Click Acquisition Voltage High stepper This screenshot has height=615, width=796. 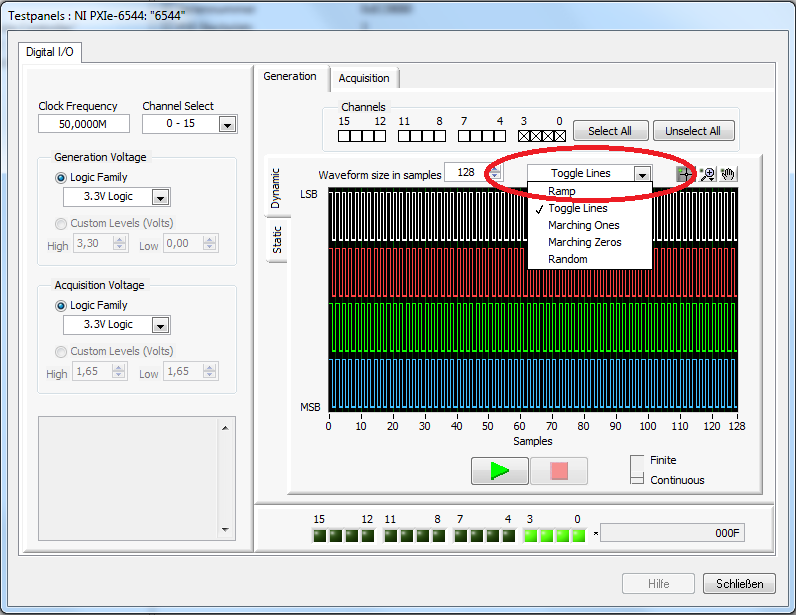119,371
